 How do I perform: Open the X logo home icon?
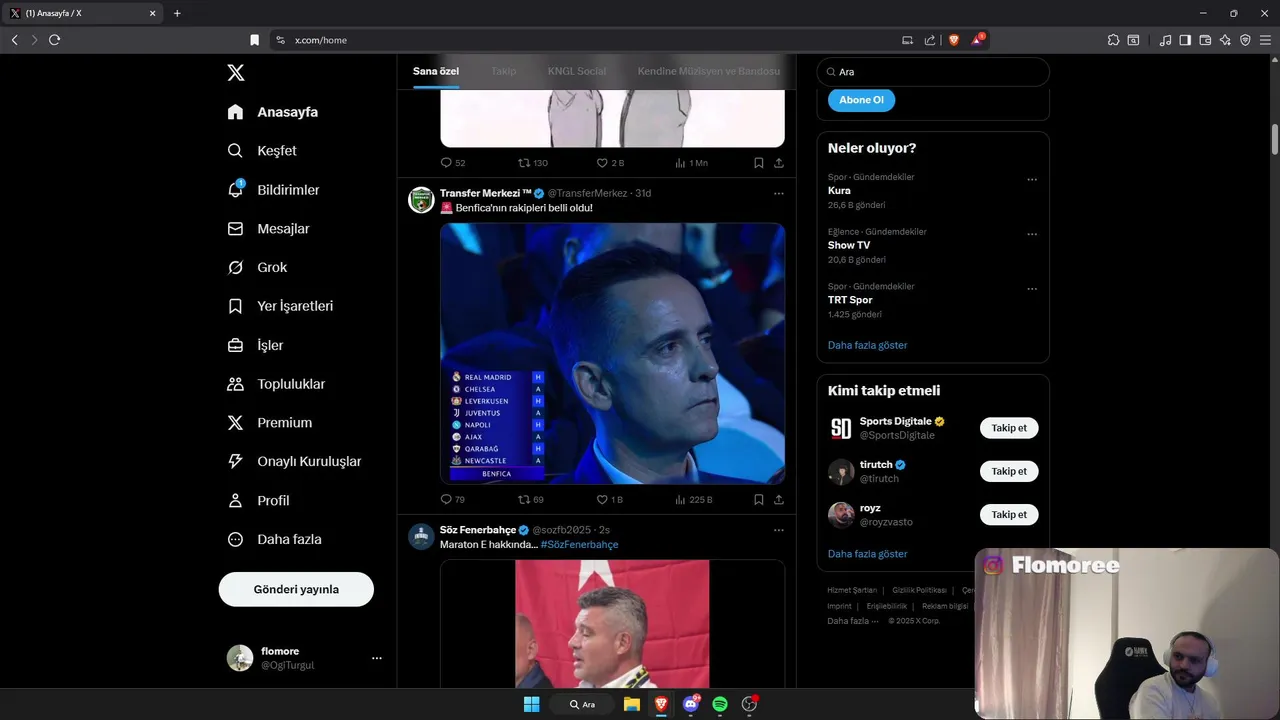(235, 72)
